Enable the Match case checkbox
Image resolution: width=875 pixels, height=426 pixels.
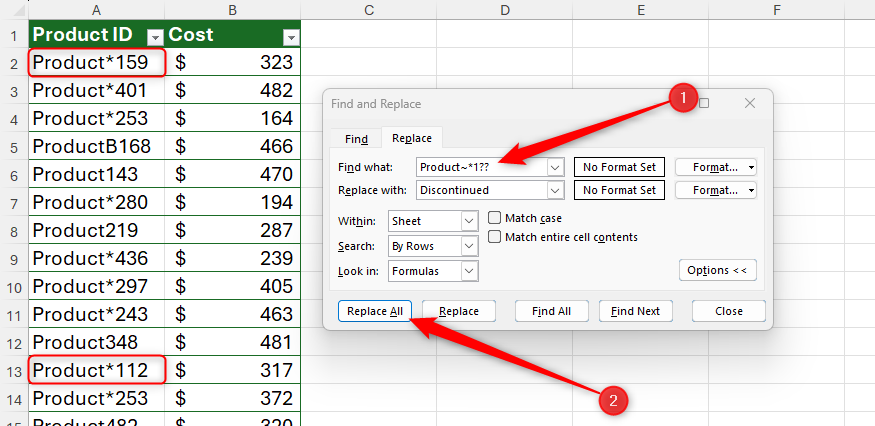pyautogui.click(x=494, y=218)
